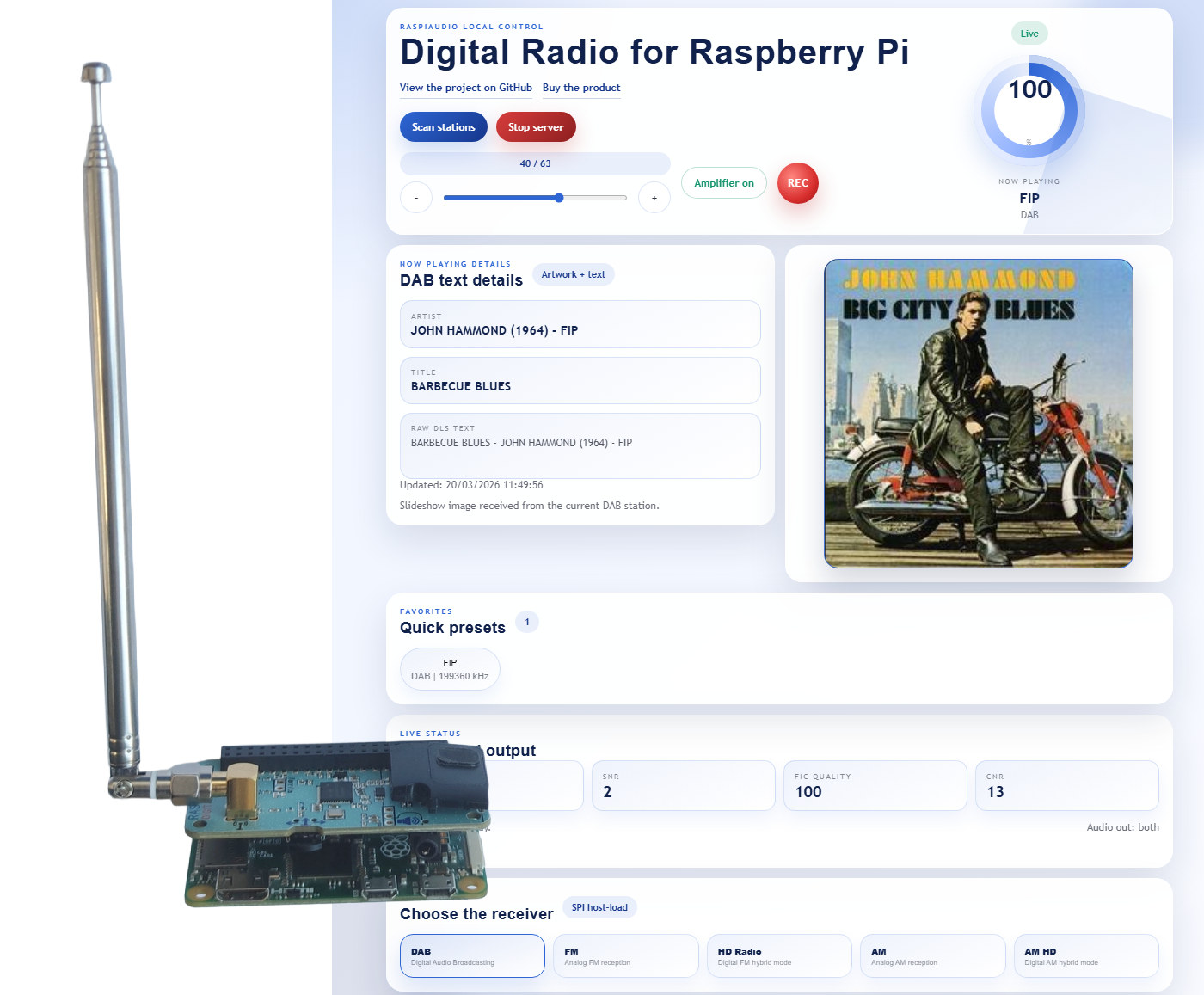Click the SPI host-load badge
This screenshot has height=995, width=1204.
coord(599,907)
